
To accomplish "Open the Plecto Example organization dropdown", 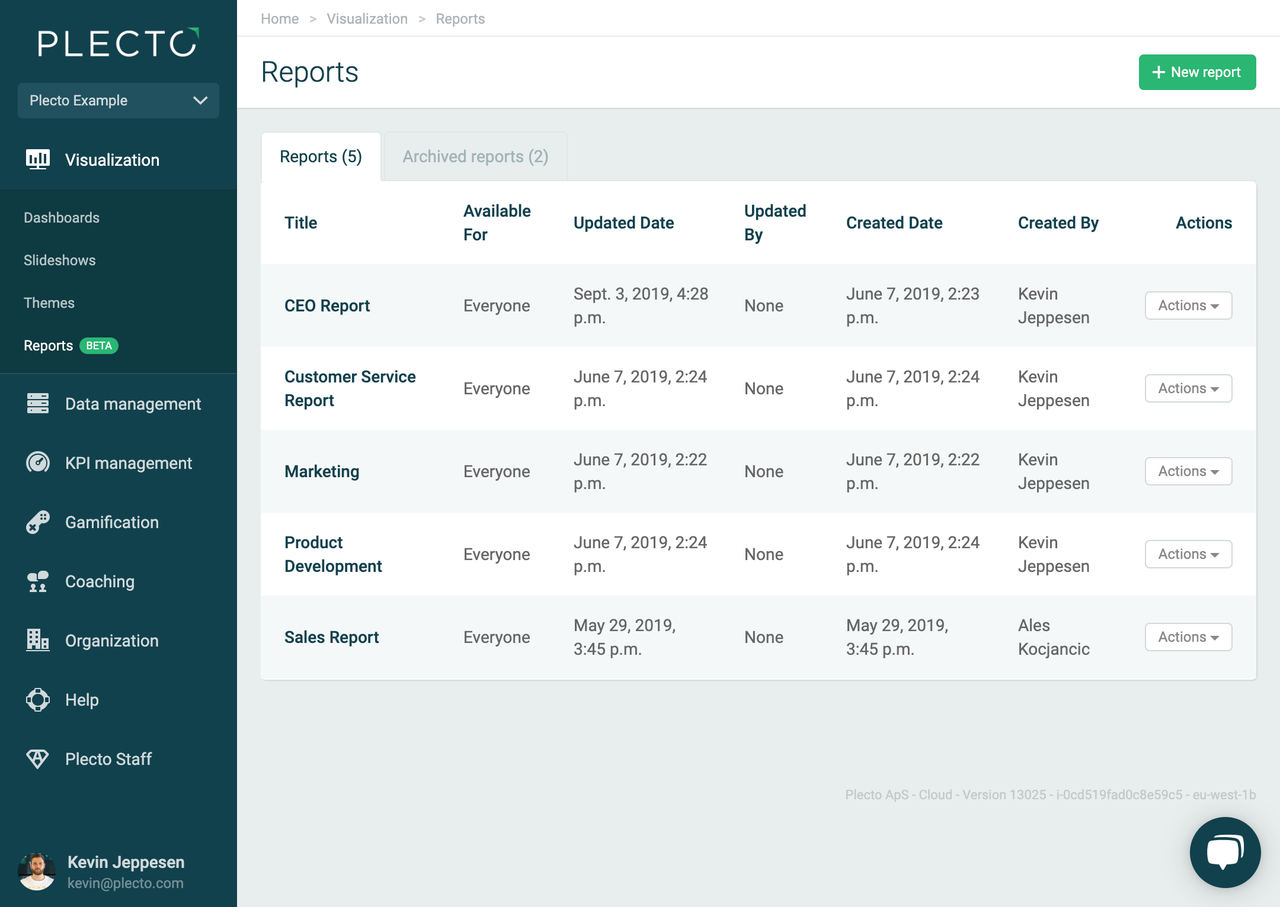I will click(118, 100).
